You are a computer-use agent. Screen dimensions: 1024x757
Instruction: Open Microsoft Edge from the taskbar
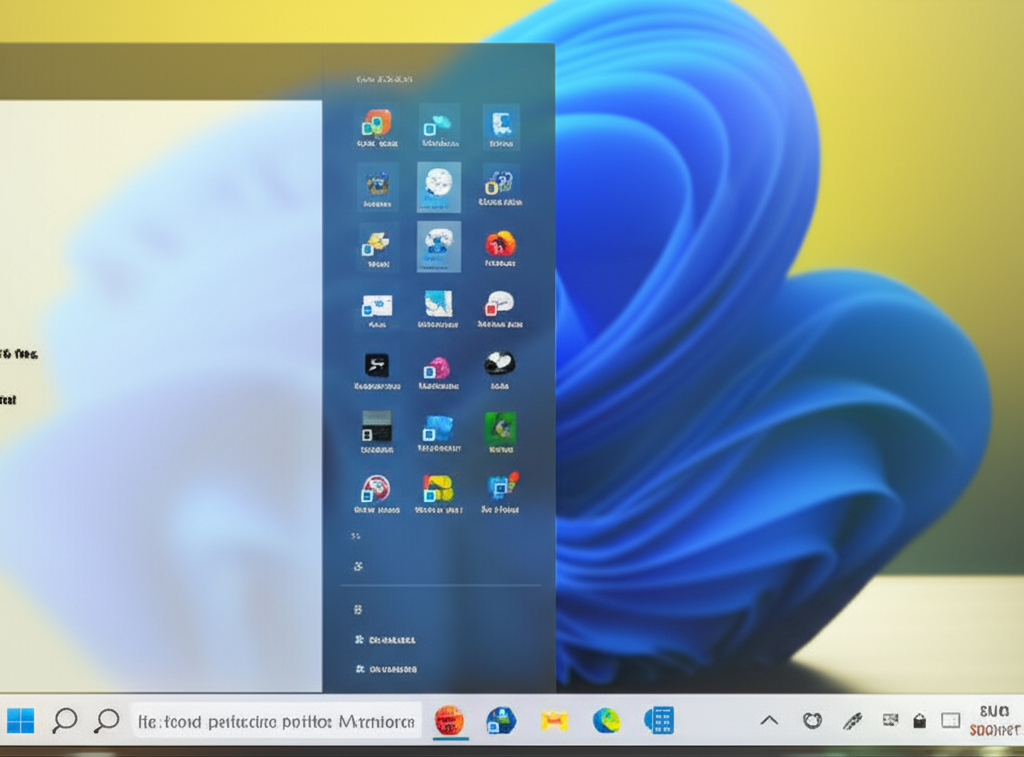(x=606, y=720)
